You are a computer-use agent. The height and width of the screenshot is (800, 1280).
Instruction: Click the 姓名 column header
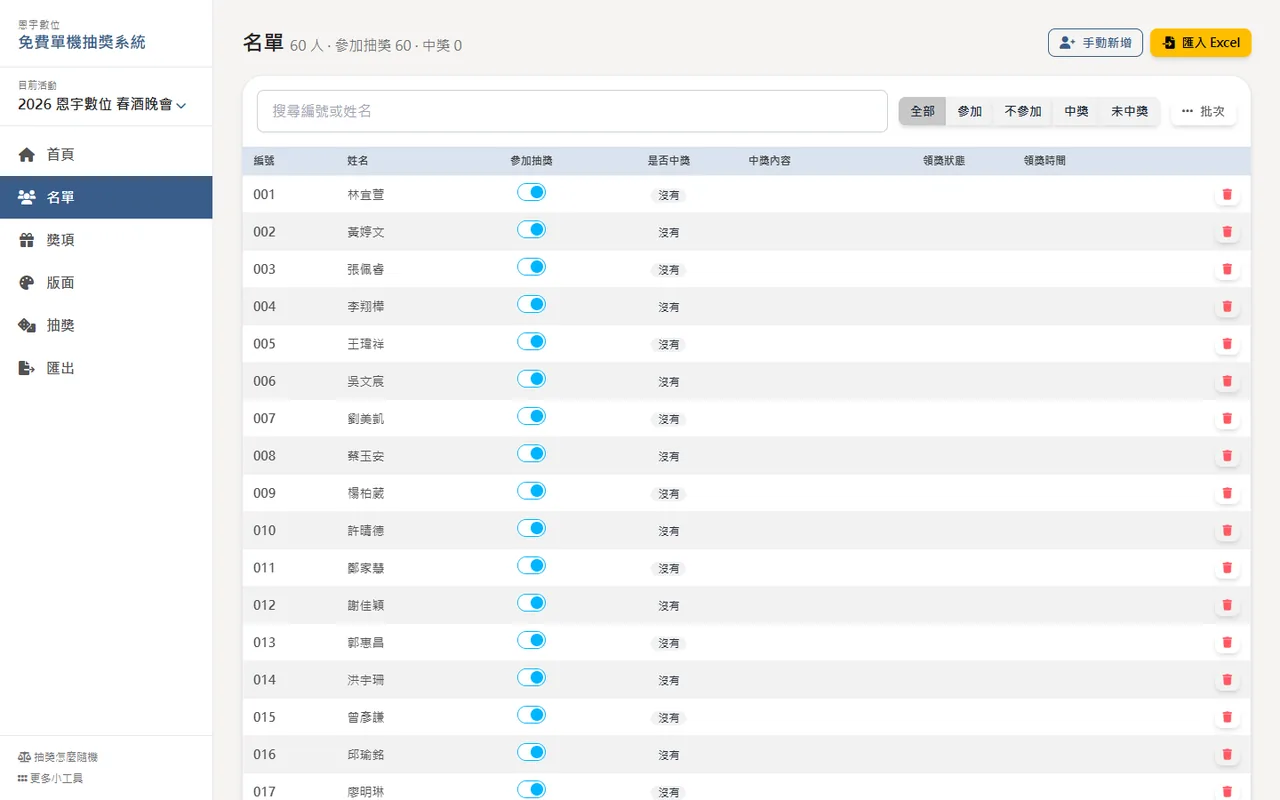[x=358, y=160]
